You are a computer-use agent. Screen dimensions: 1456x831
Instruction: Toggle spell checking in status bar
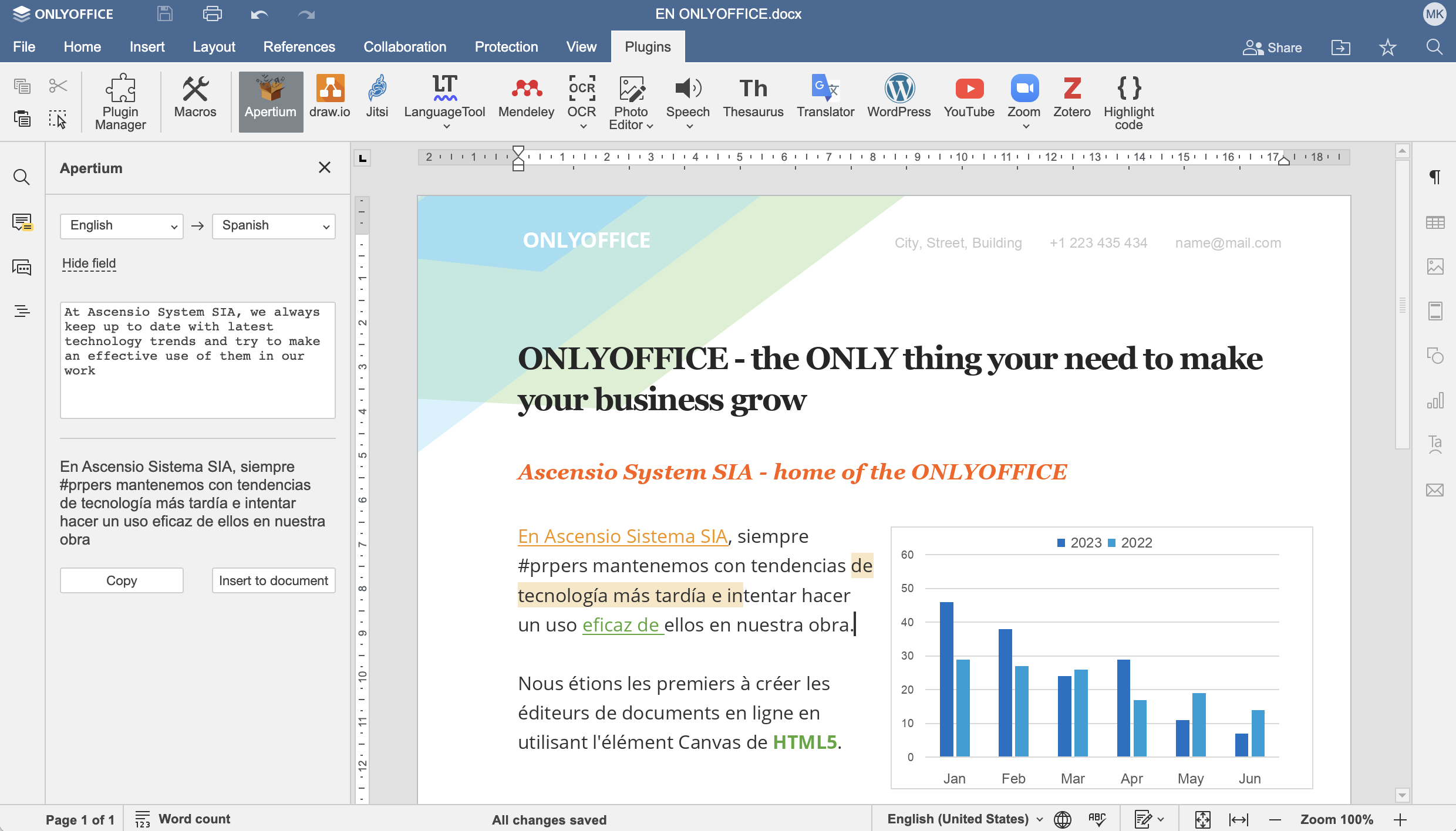click(1096, 819)
